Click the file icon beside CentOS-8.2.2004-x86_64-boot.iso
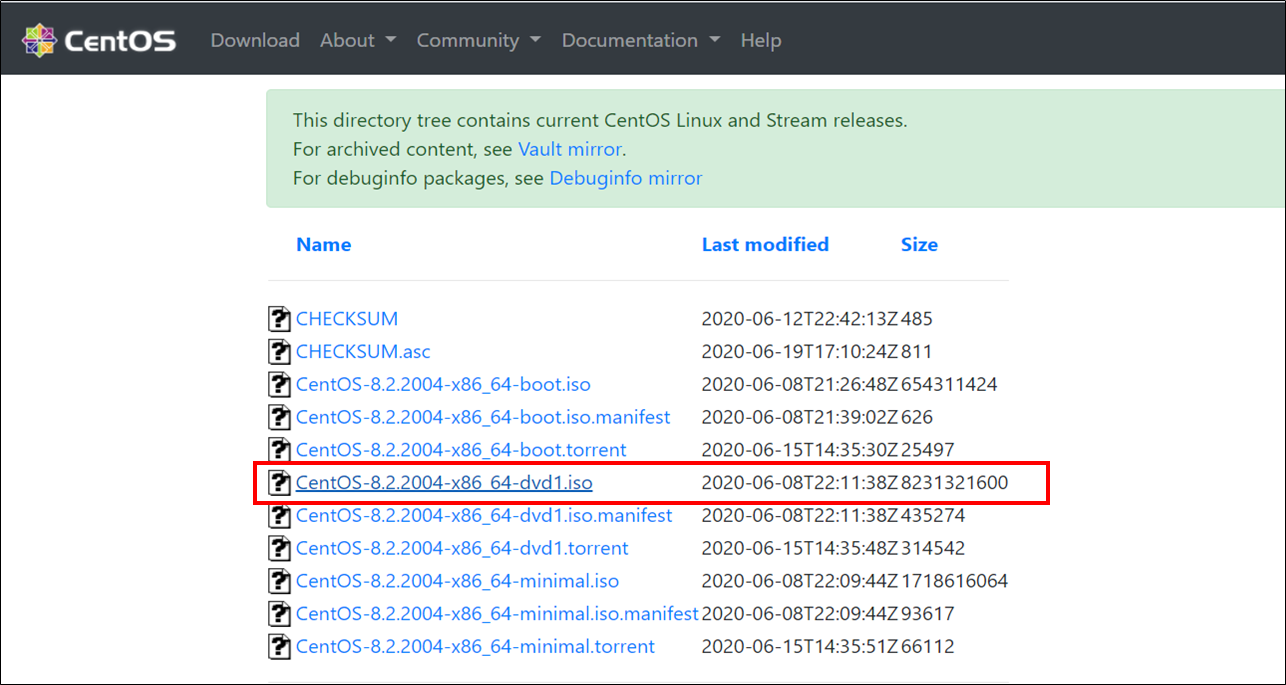Image resolution: width=1286 pixels, height=685 pixels. (280, 384)
